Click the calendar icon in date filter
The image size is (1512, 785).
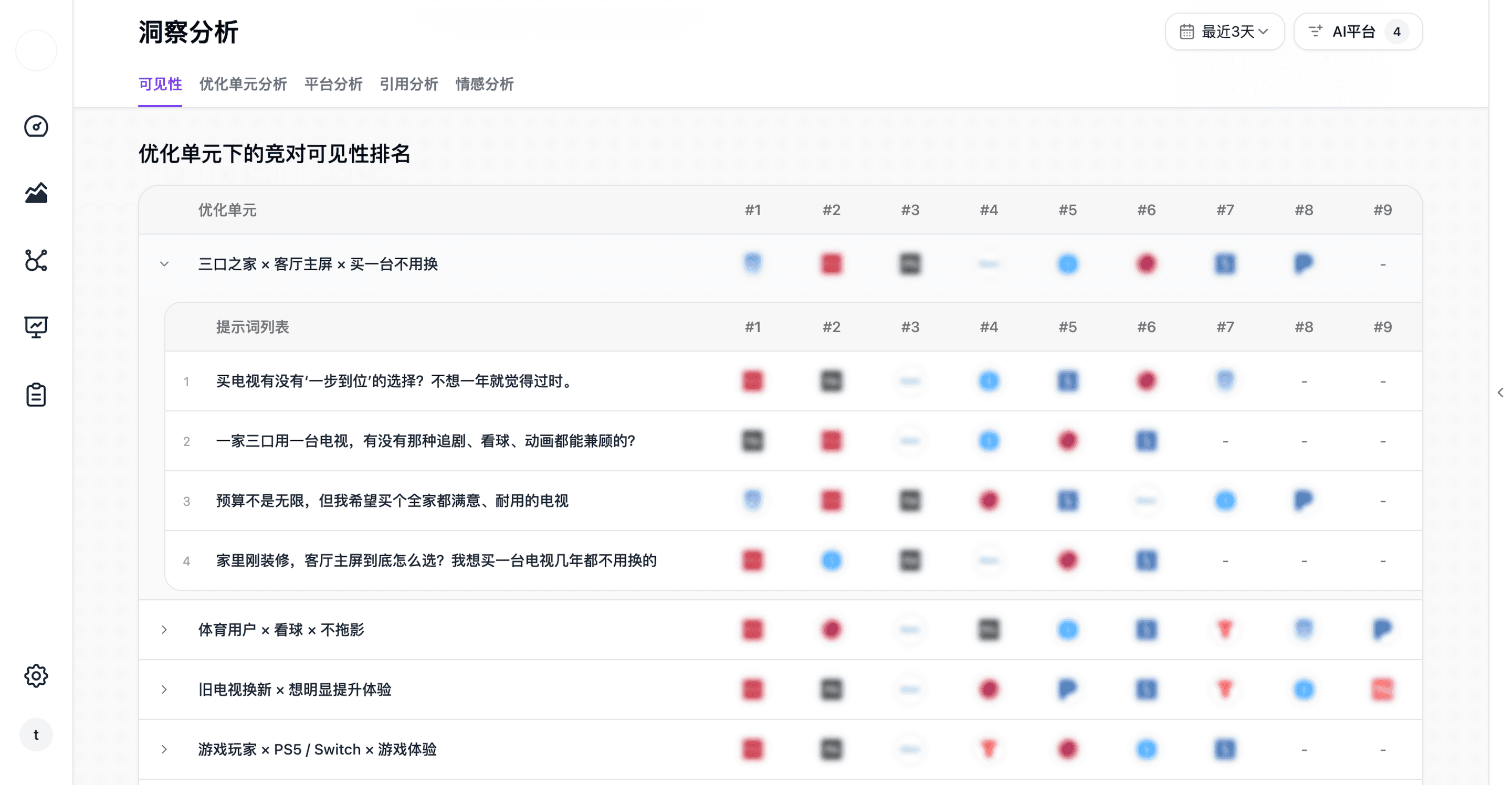[x=1186, y=31]
